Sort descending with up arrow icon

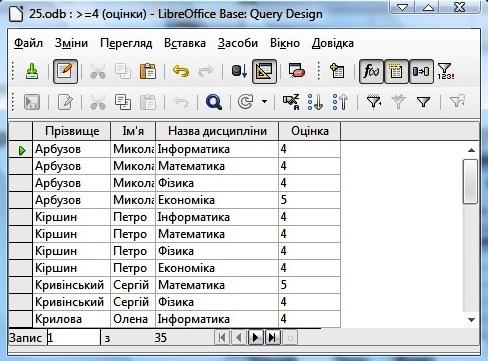click(340, 102)
